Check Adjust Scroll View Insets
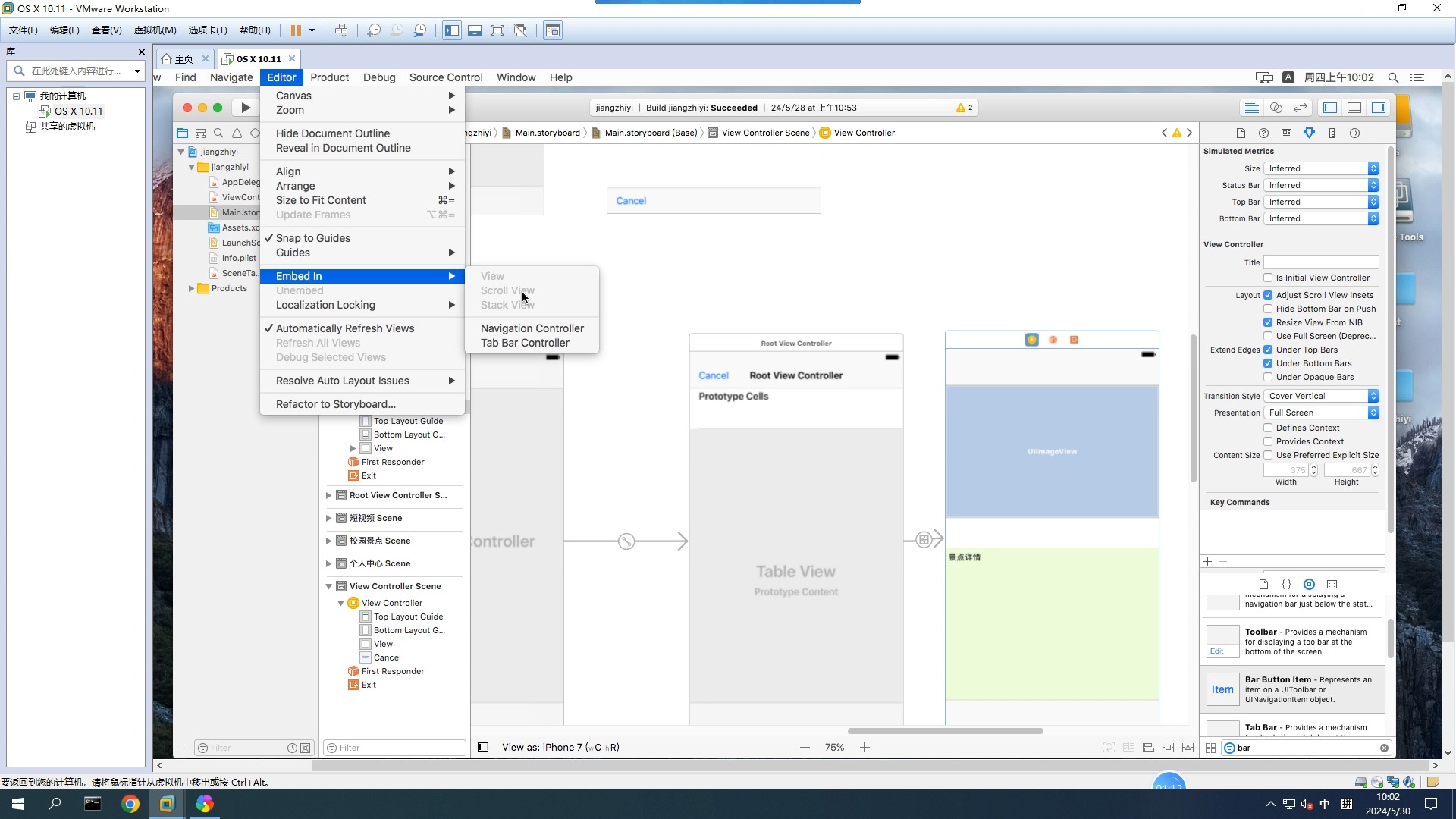The height and width of the screenshot is (819, 1456). (x=1268, y=295)
